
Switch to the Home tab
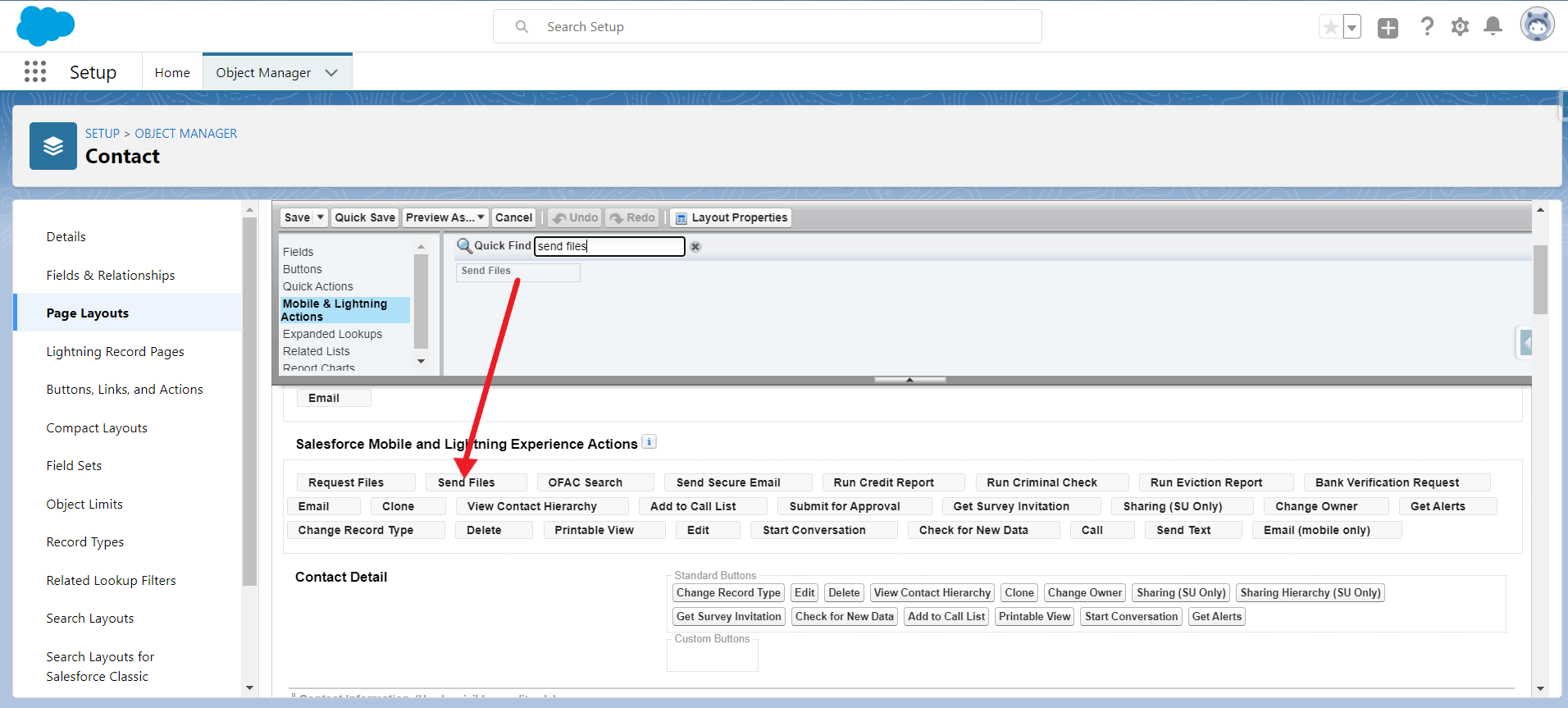[x=172, y=73]
